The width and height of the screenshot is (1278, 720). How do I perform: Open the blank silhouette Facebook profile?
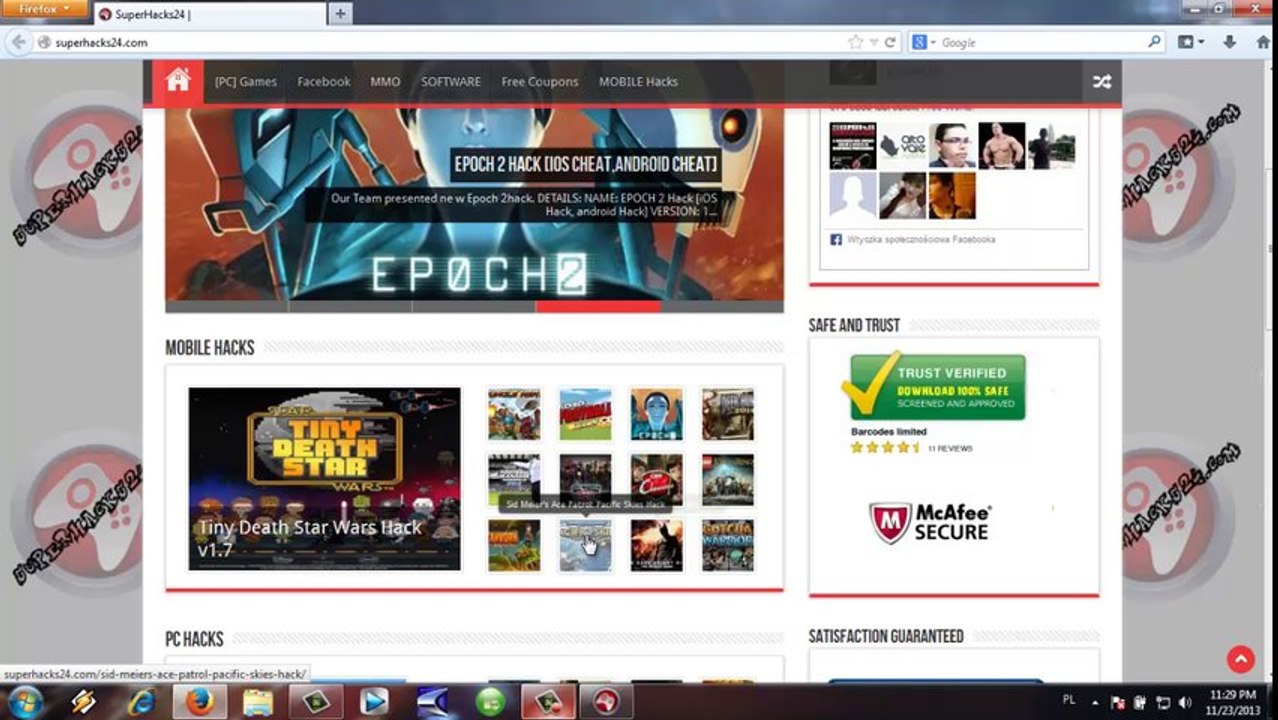[853, 195]
